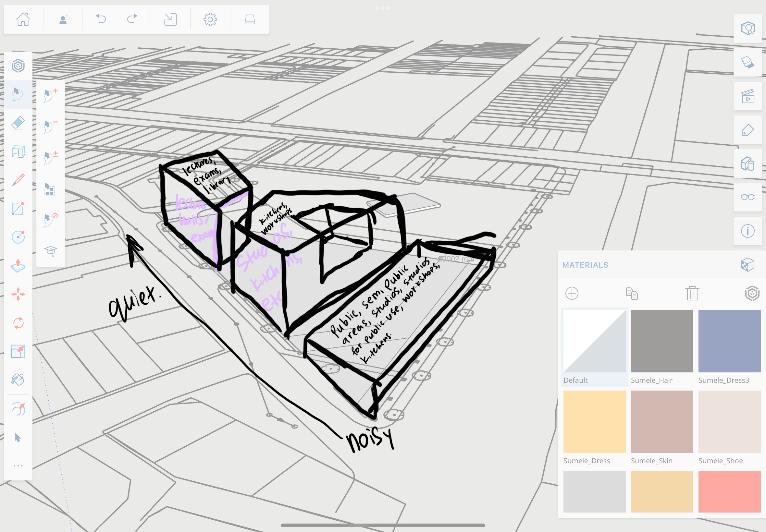The width and height of the screenshot is (766, 532).
Task: Open the settings gear in top bar
Action: point(210,20)
